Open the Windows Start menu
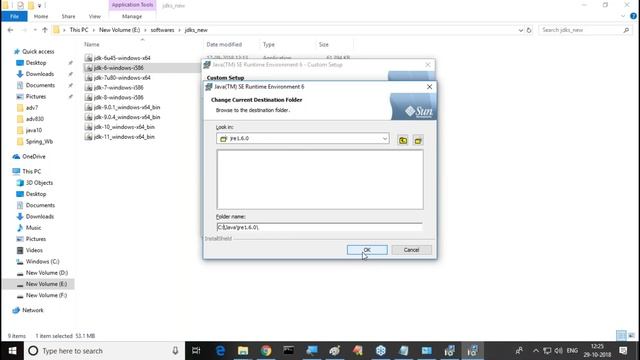The image size is (640, 360). (12, 351)
